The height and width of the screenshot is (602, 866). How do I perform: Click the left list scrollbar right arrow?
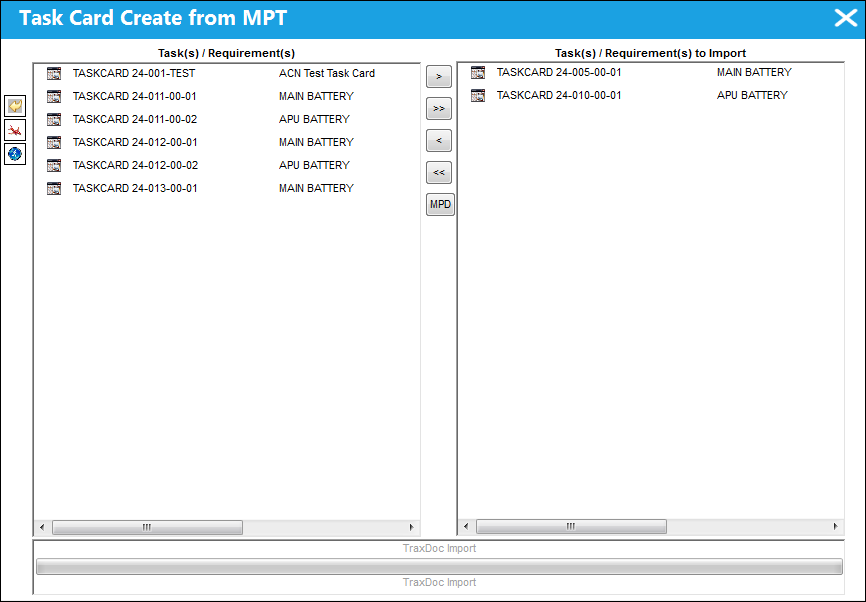click(x=411, y=527)
